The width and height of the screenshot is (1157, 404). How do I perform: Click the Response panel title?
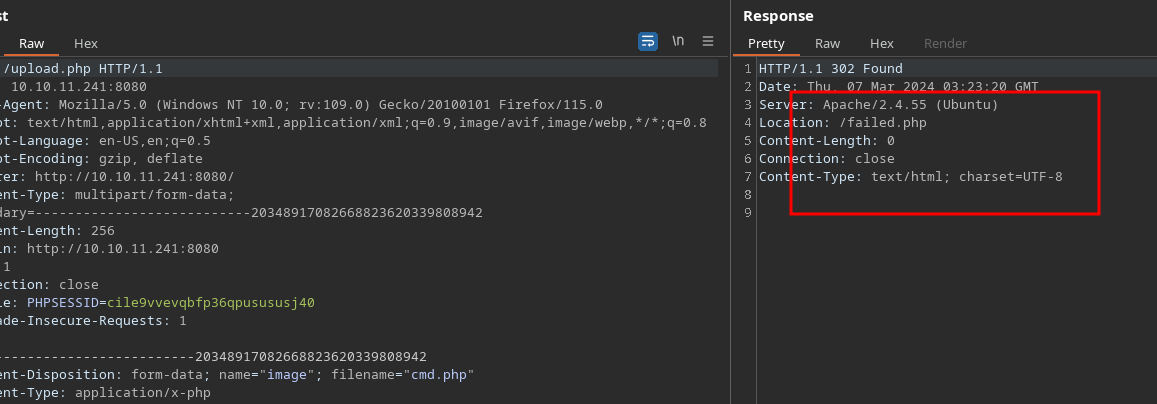tap(778, 16)
